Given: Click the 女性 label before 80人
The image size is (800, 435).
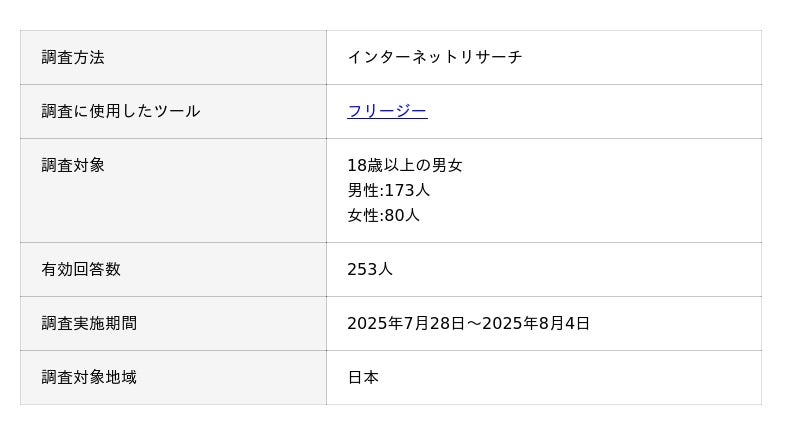Looking at the screenshot, I should [x=363, y=215].
